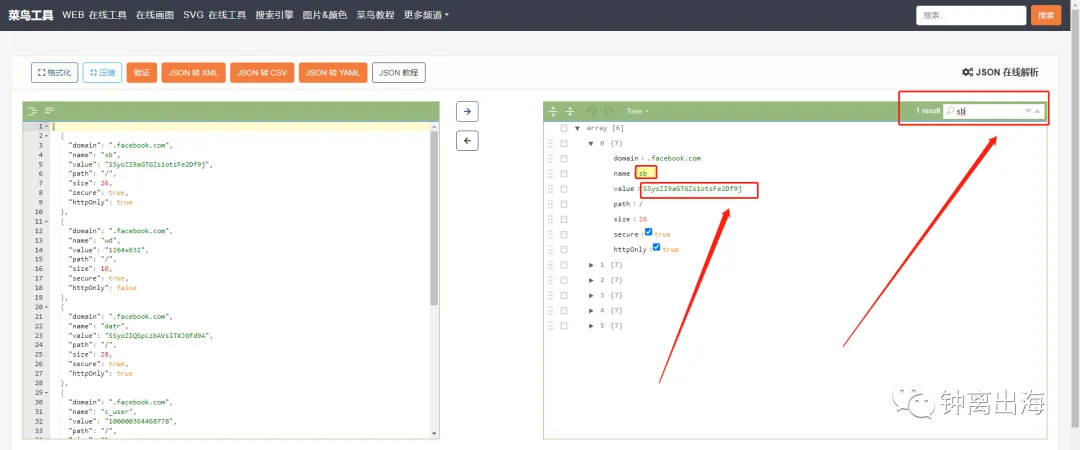Click the JSON 在线解析 gears icon
1080x450 pixels.
(x=967, y=72)
